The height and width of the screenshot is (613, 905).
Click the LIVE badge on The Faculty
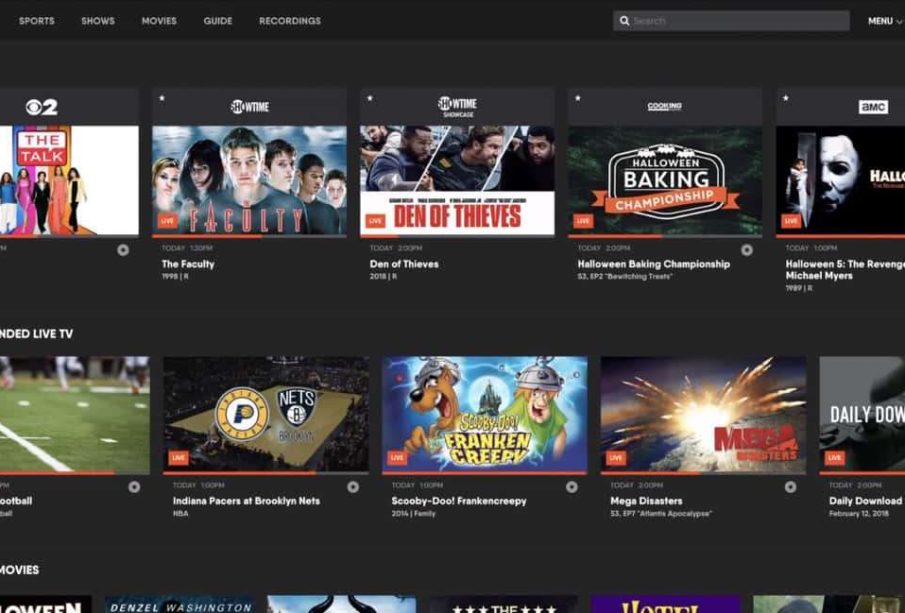[167, 221]
